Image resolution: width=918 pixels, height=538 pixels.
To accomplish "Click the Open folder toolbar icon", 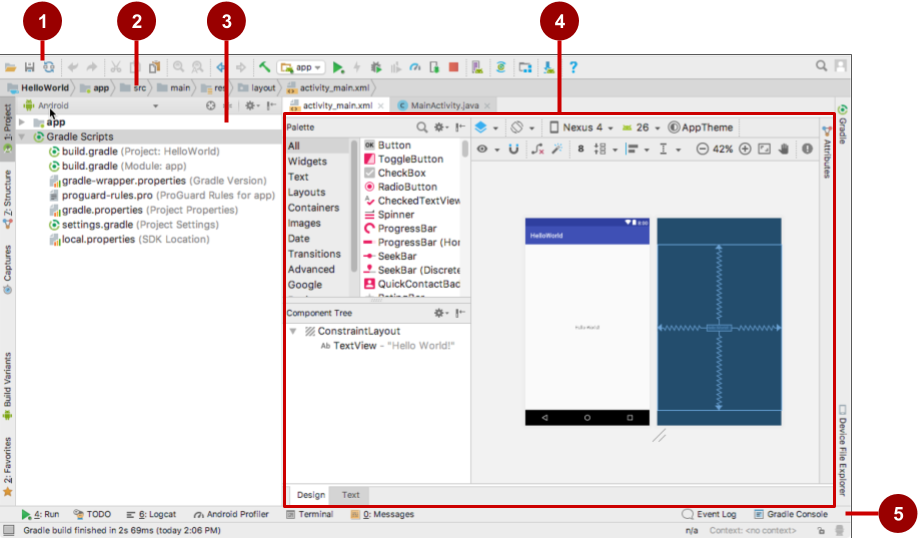I will click(x=10, y=67).
